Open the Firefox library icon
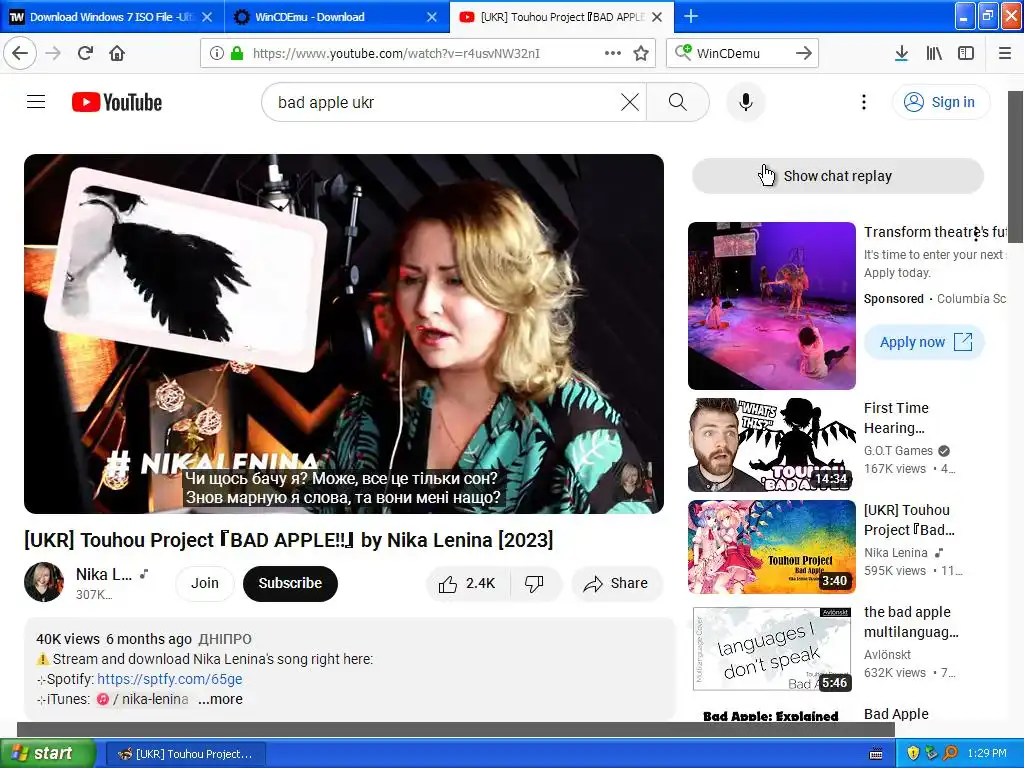The image size is (1024, 768). 934,53
